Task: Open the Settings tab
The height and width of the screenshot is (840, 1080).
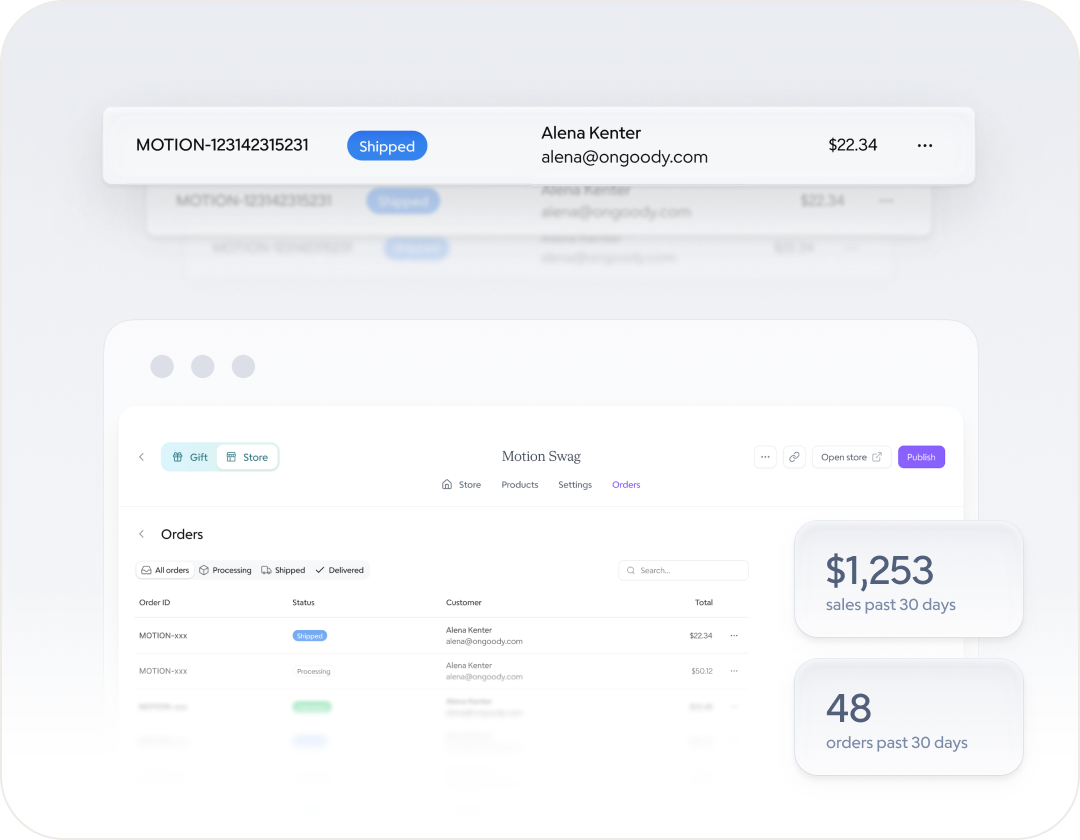Action: [x=575, y=485]
